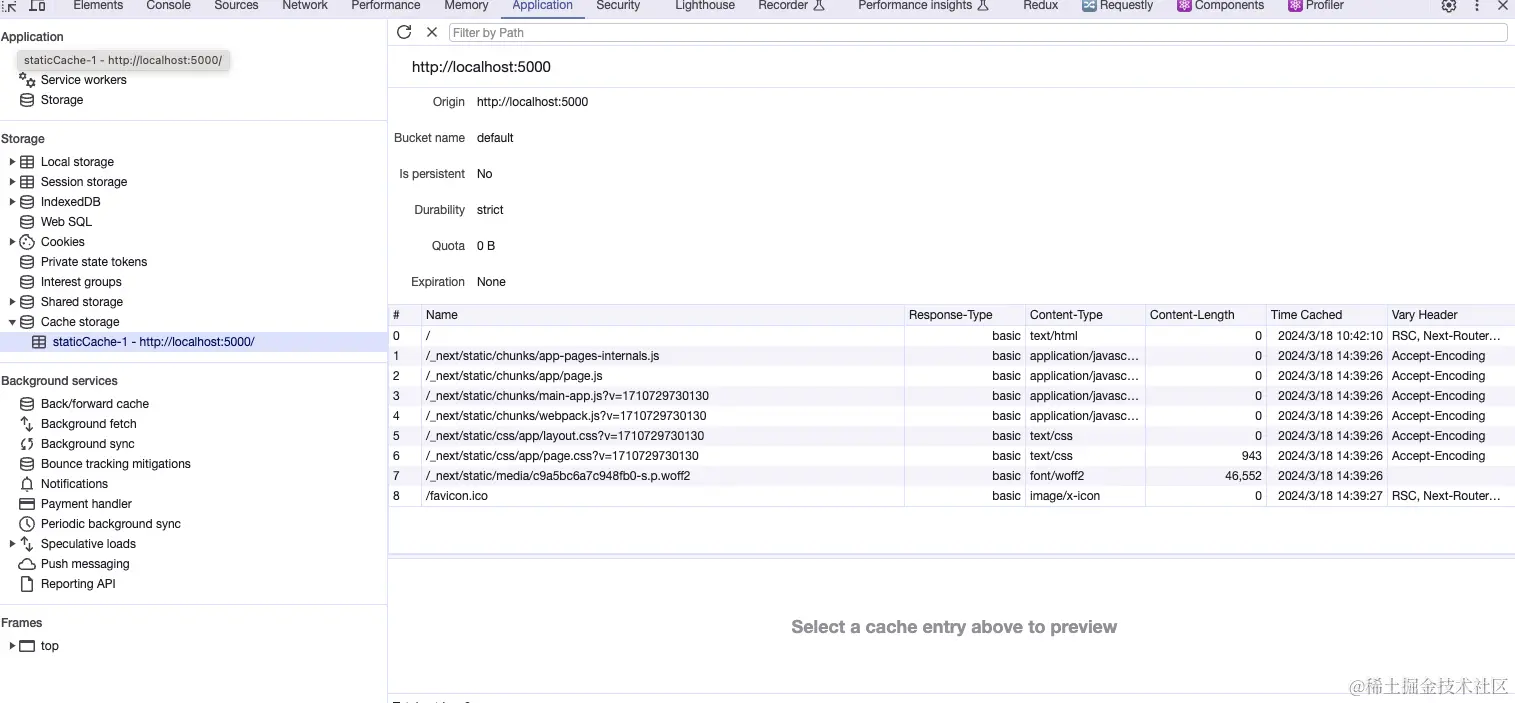Select the main-app.js cache entry
Viewport: 1515px width, 703px height.
pyautogui.click(x=951, y=396)
